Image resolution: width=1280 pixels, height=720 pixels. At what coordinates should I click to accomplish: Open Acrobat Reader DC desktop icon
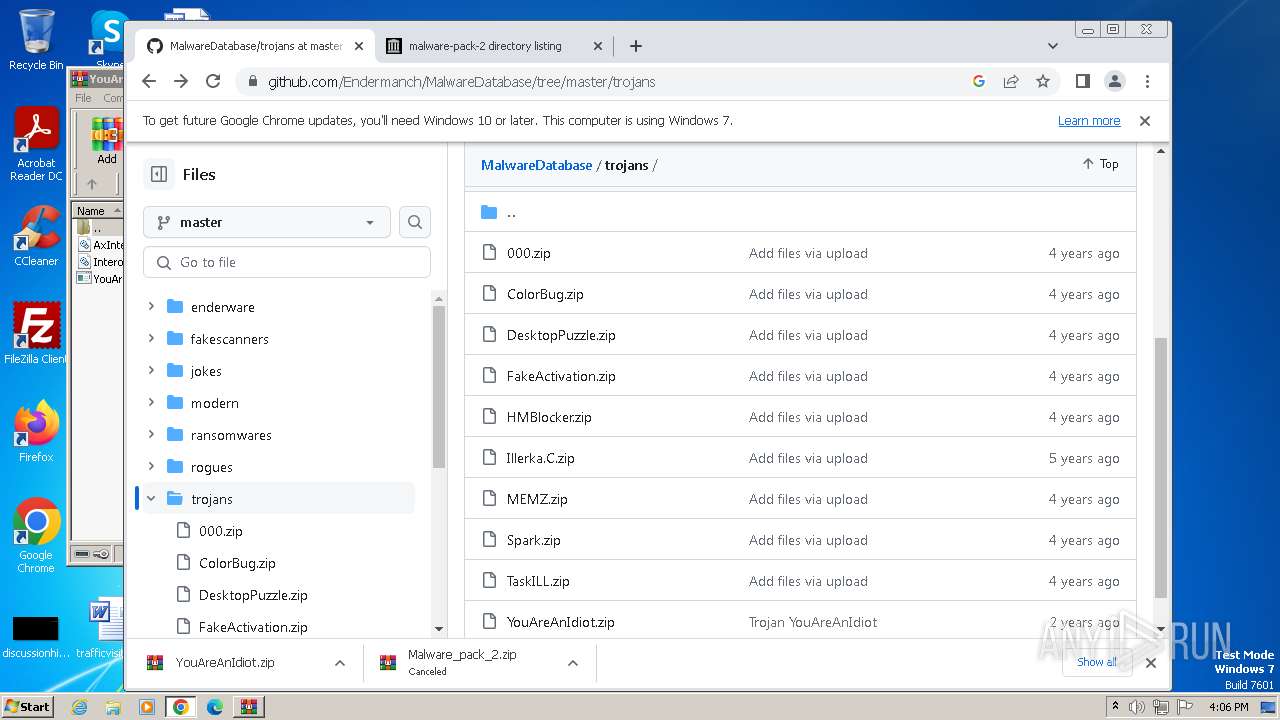pyautogui.click(x=36, y=145)
